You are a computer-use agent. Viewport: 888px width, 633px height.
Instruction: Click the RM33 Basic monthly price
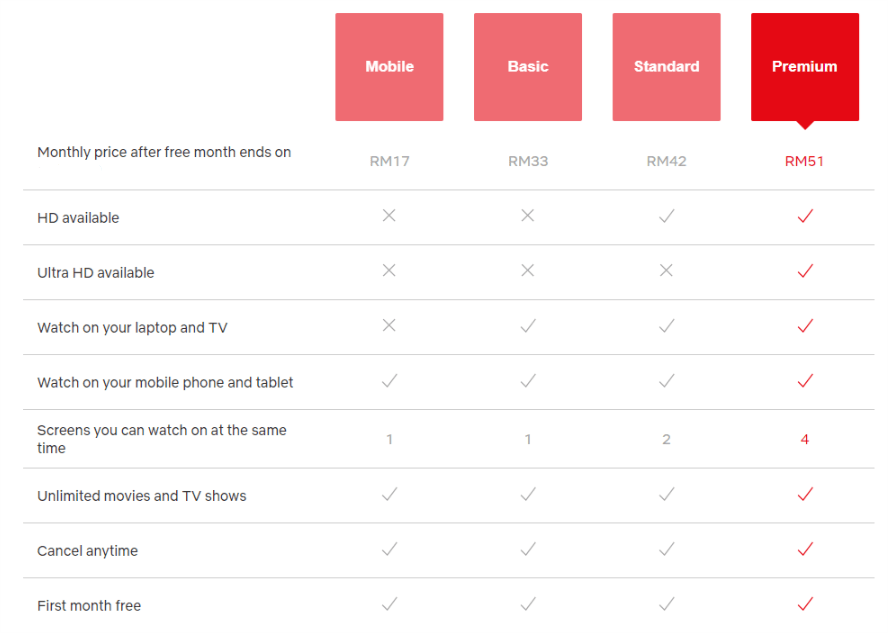point(528,161)
